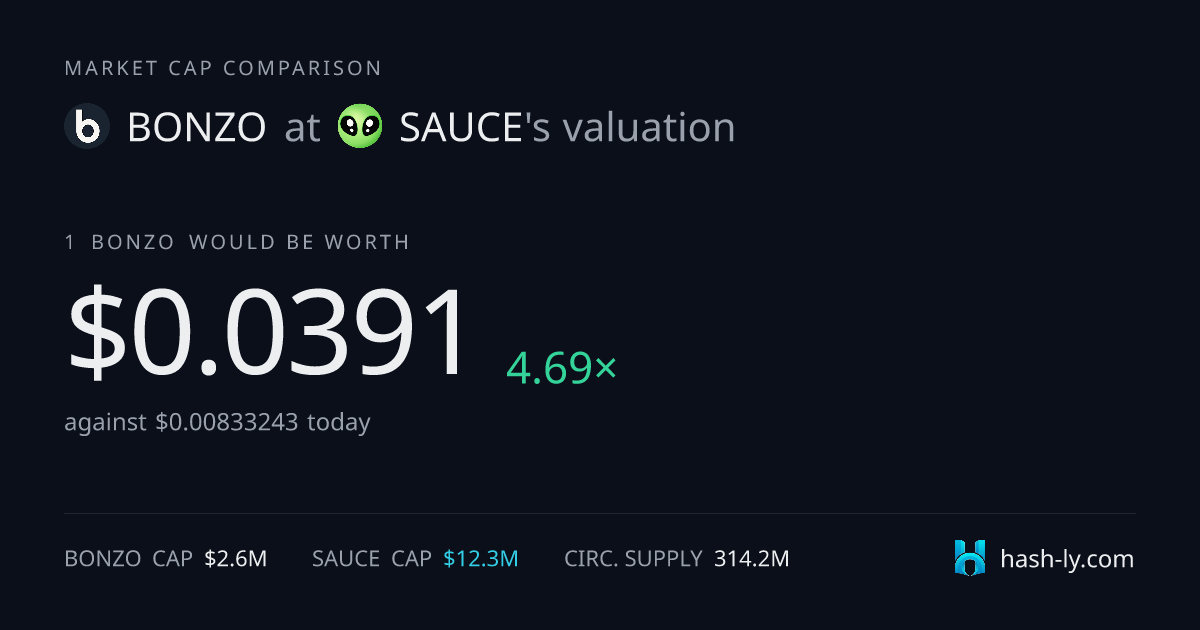This screenshot has height=630, width=1200.
Task: Select the BONZO token name in the heading
Action: 197,128
